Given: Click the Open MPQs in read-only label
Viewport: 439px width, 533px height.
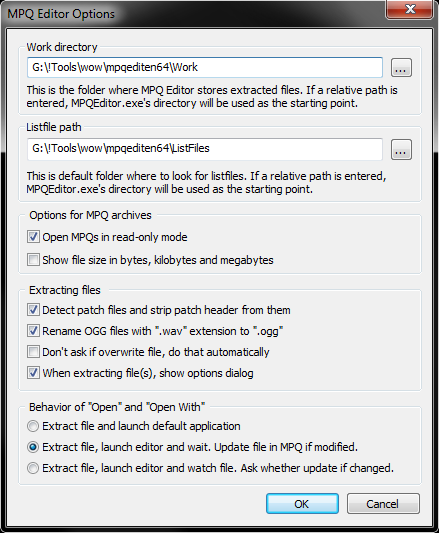Looking at the screenshot, I should coord(115,237).
